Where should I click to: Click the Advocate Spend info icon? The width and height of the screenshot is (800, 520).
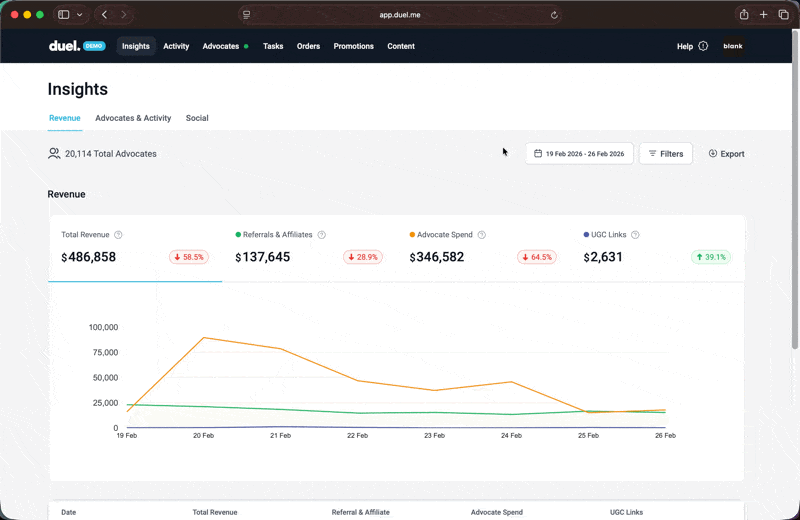[x=481, y=235]
